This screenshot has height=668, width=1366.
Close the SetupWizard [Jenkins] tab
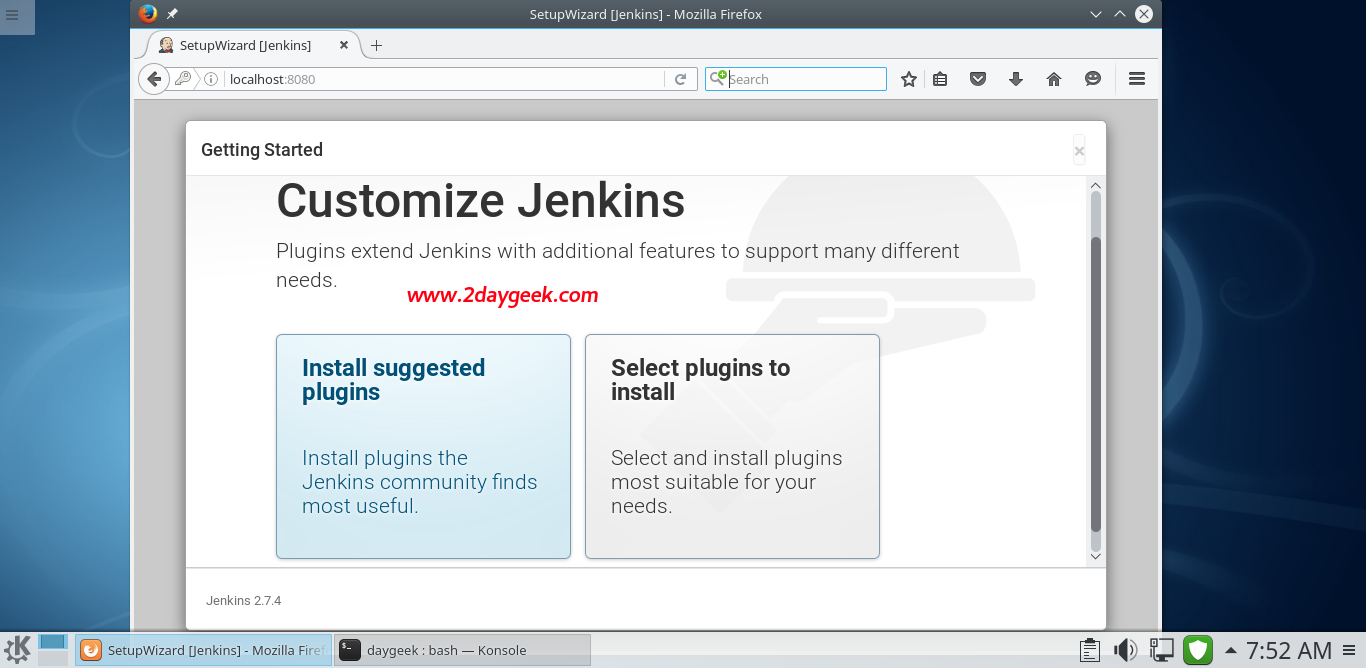coord(344,45)
